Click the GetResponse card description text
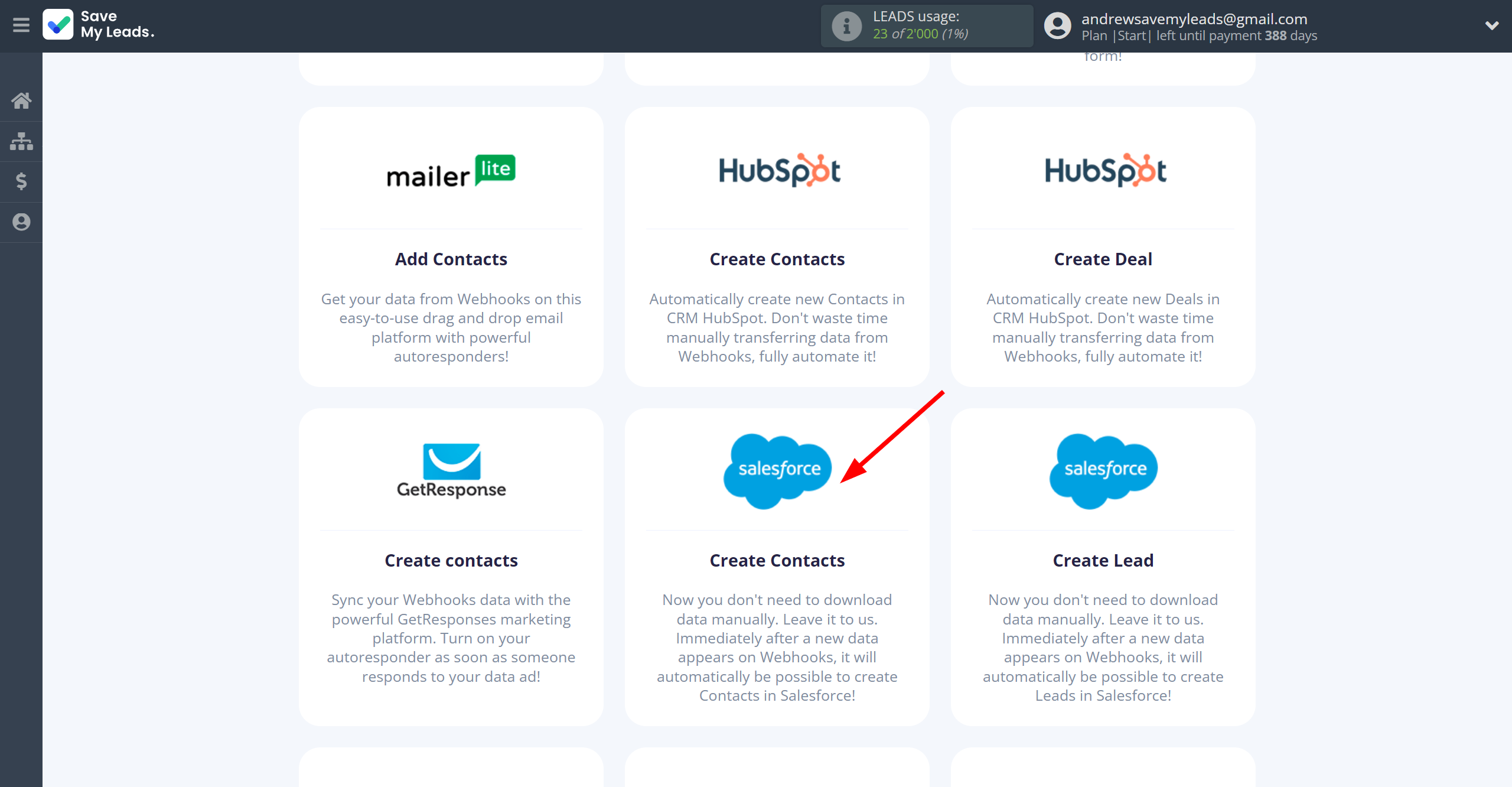 pyautogui.click(x=451, y=638)
